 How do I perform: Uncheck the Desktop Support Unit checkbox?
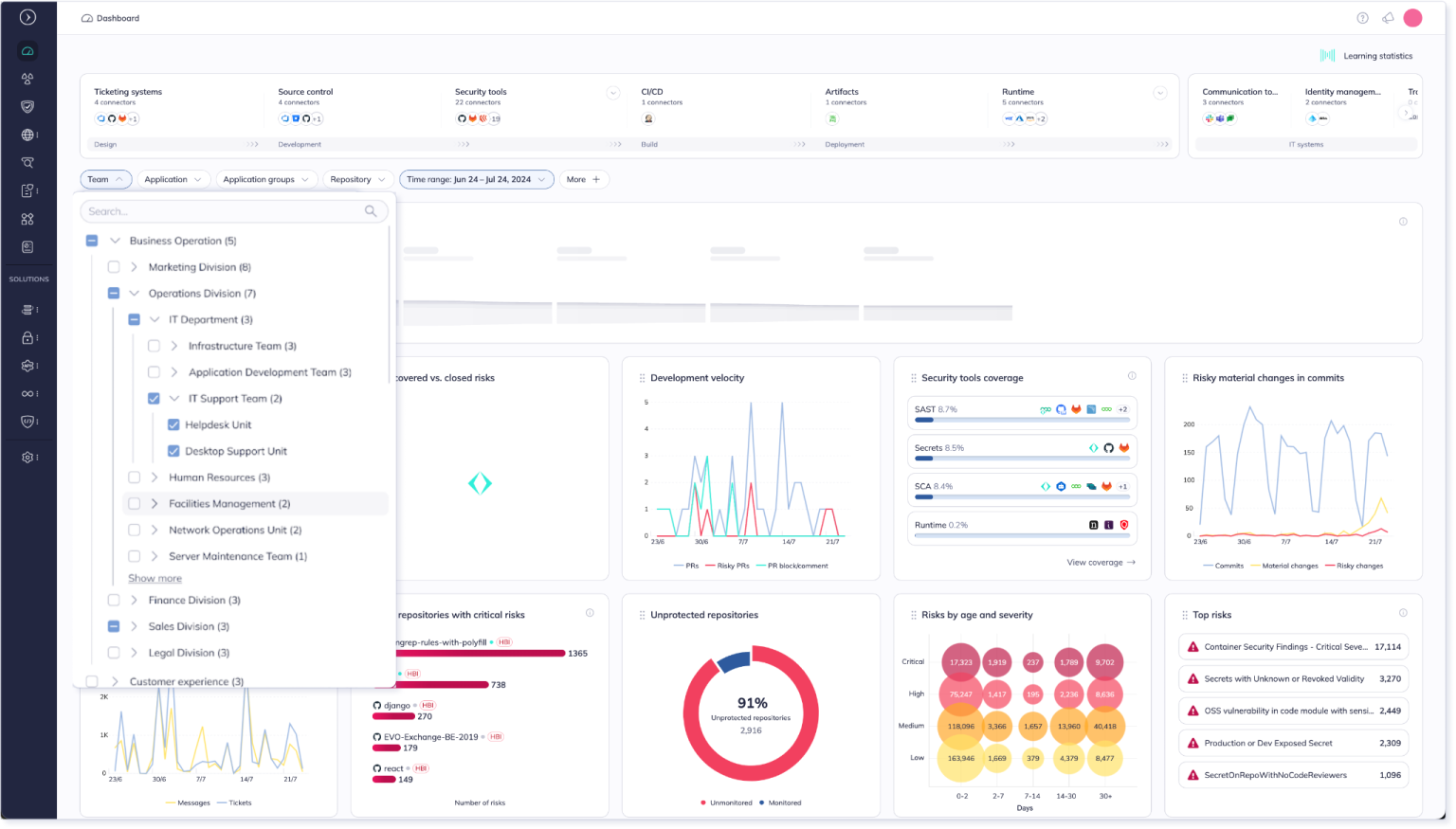(173, 451)
